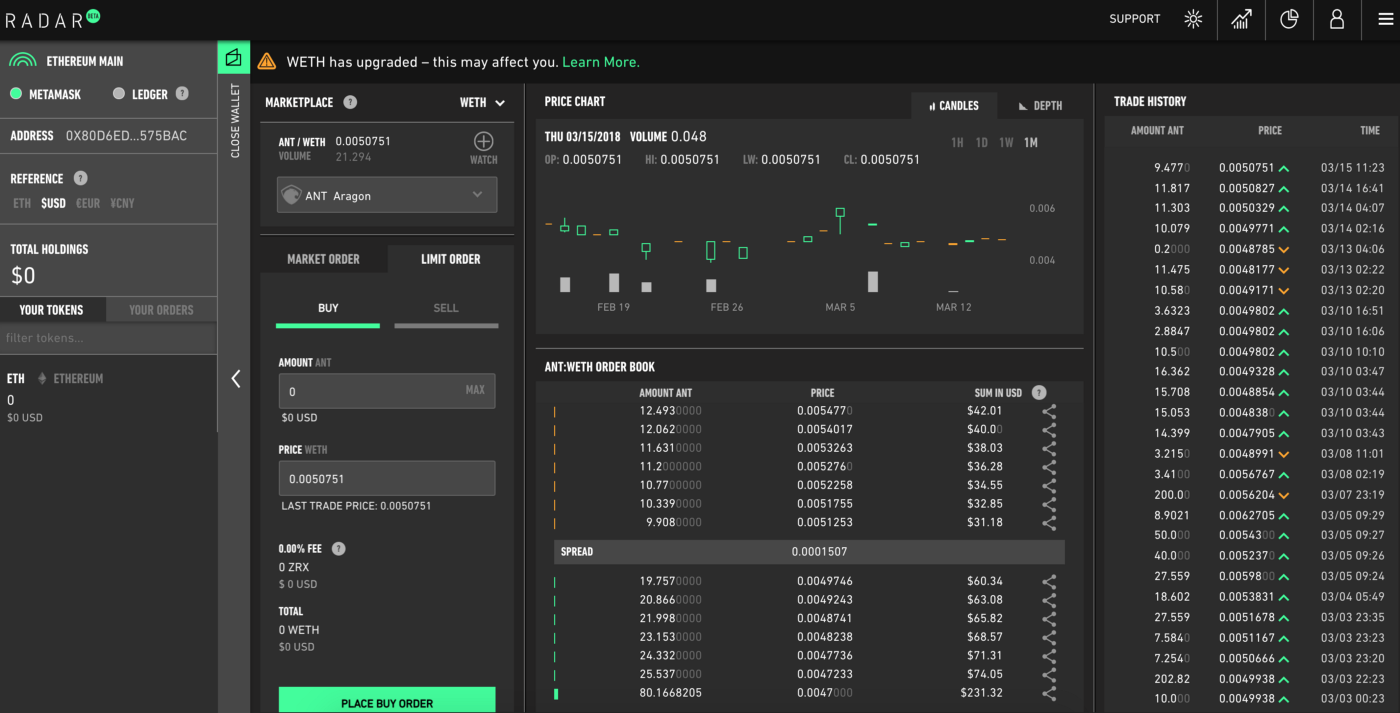Image resolution: width=1400 pixels, height=713 pixels.
Task: Set reference currency to ¥CNY
Action: click(122, 203)
